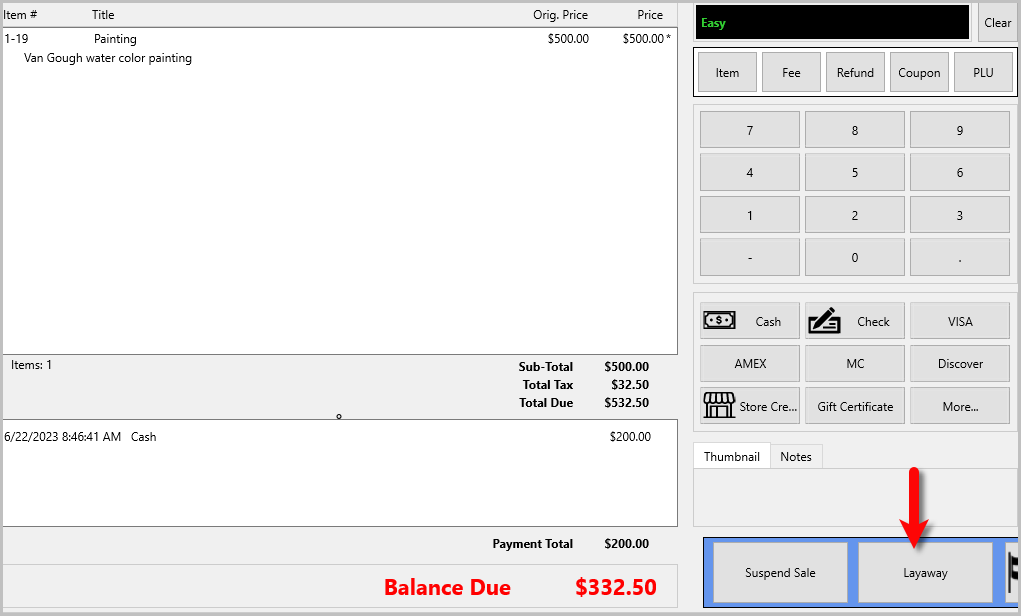The image size is (1021, 616).
Task: Select item row 1-19 Painting
Action: pyautogui.click(x=339, y=38)
